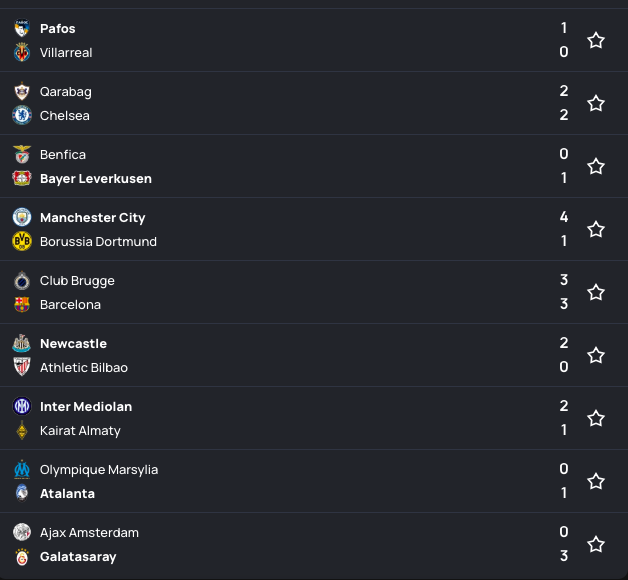Select the Kairat Almaty team name

coord(80,431)
